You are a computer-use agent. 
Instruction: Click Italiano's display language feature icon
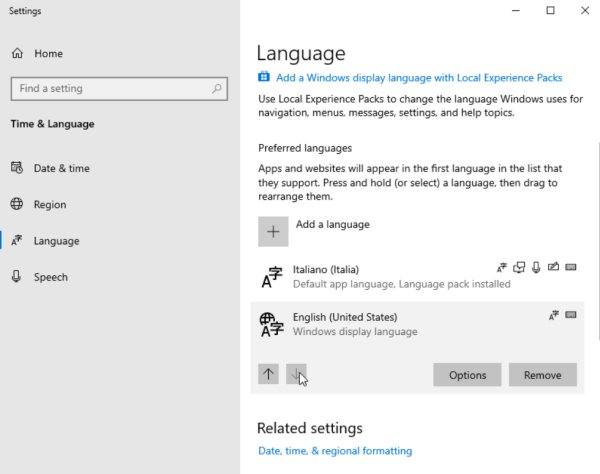tap(502, 267)
